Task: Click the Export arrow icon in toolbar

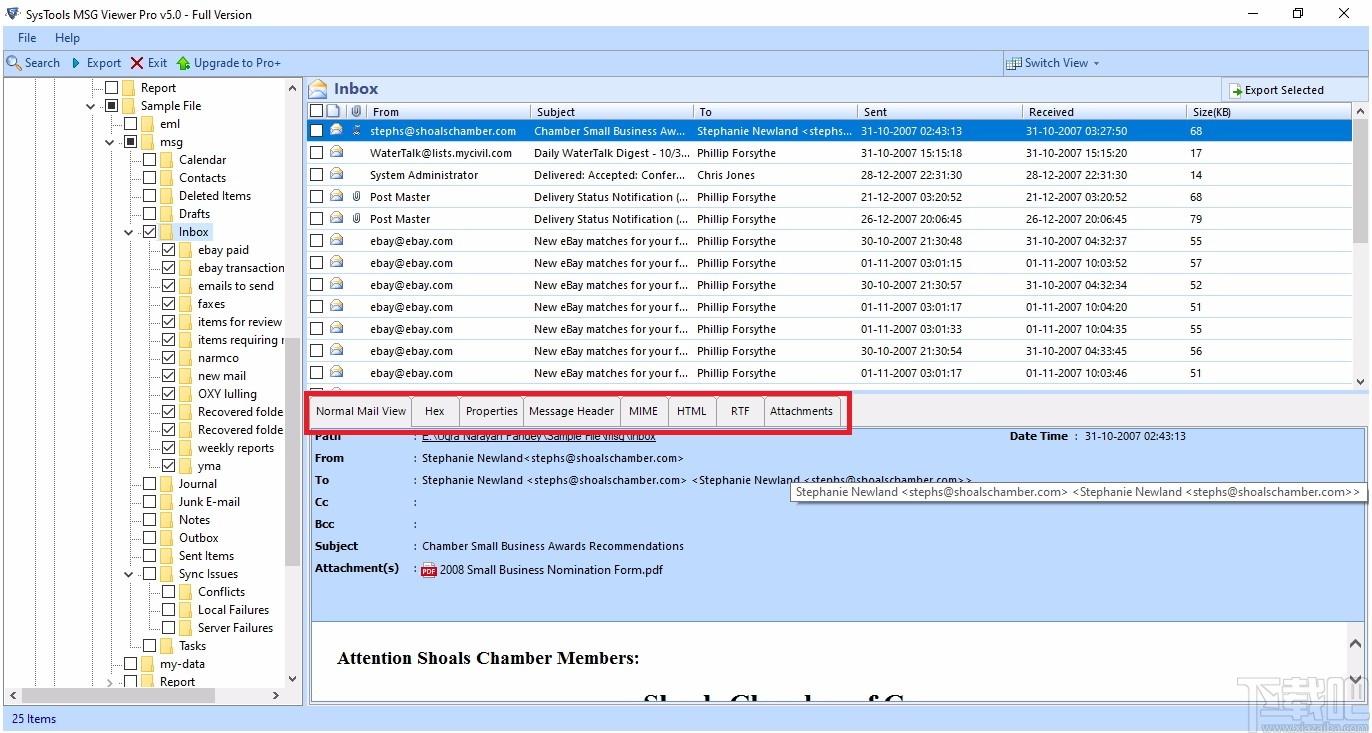Action: pyautogui.click(x=76, y=63)
